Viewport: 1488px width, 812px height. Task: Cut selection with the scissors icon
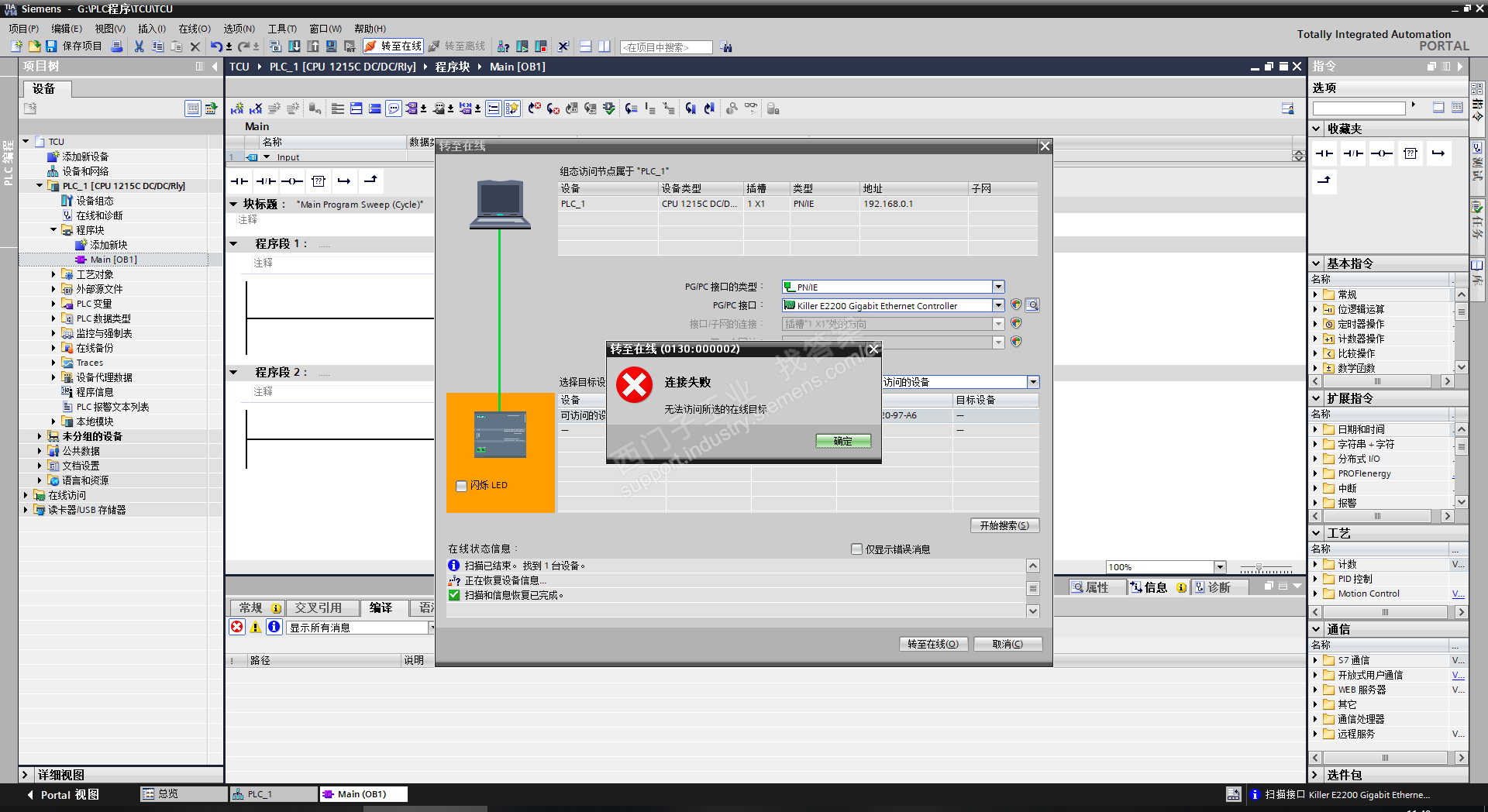point(139,46)
